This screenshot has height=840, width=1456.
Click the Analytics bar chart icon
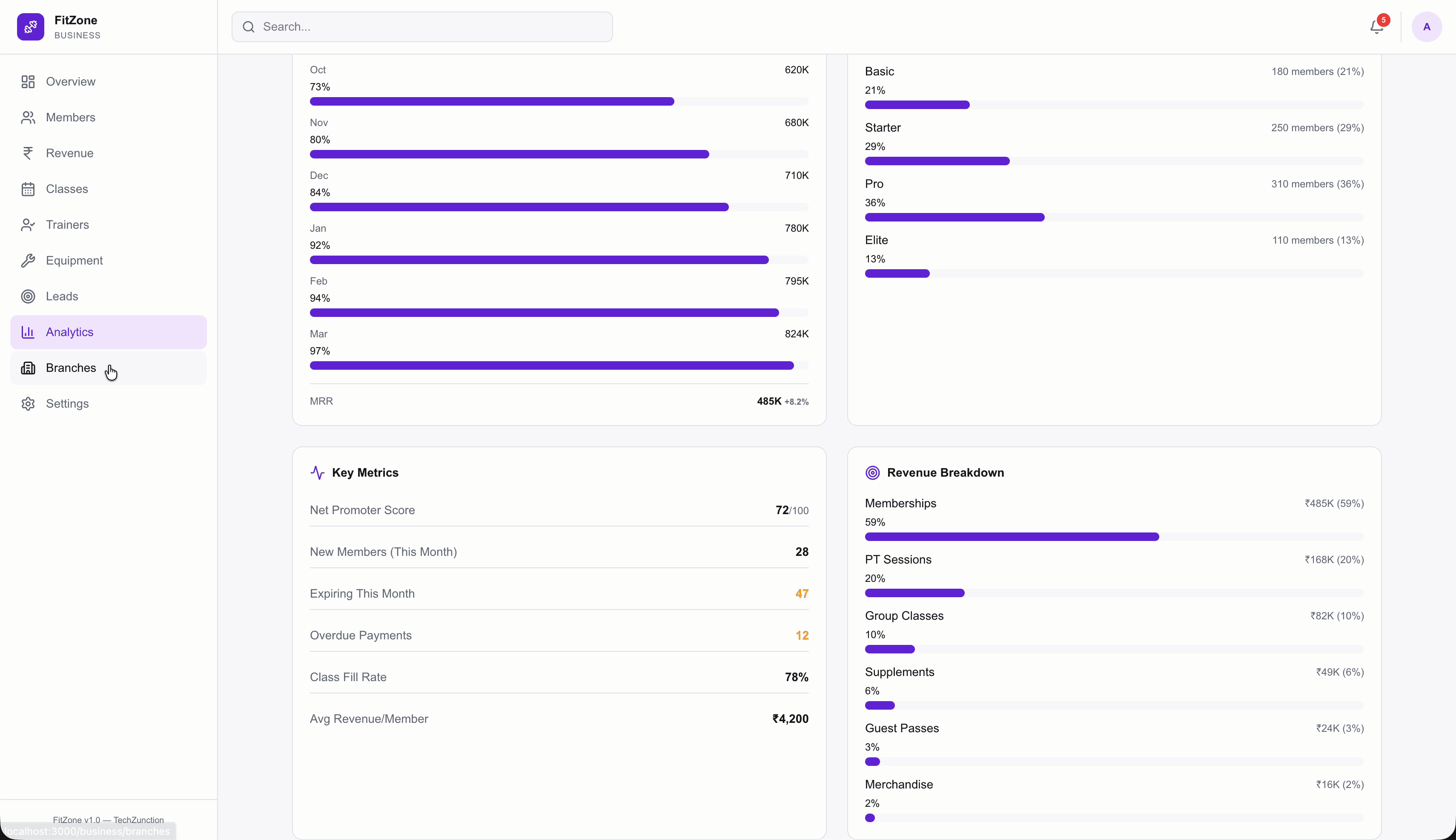coord(28,332)
